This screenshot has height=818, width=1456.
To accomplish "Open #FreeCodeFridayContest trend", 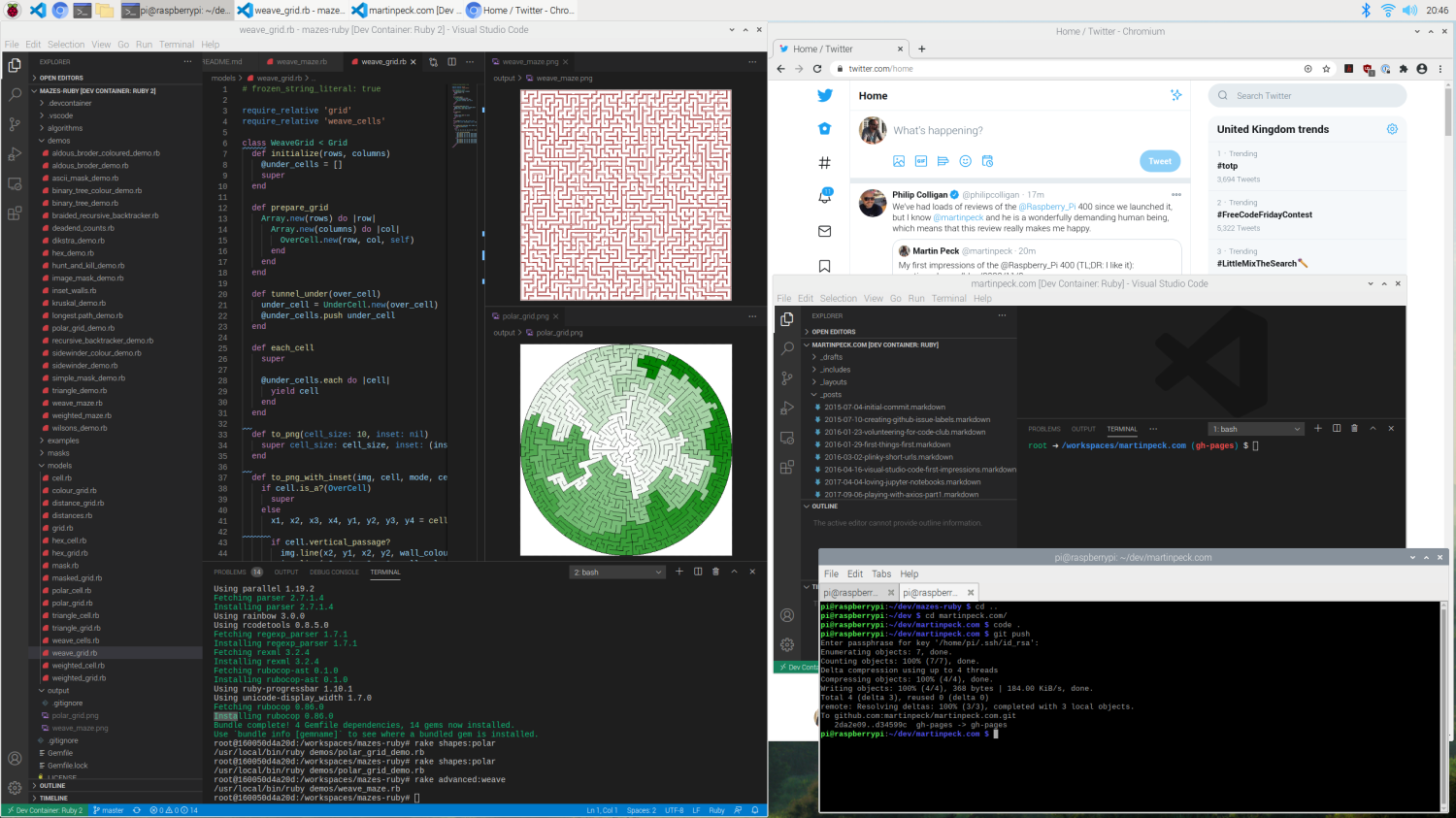I will [x=1265, y=214].
